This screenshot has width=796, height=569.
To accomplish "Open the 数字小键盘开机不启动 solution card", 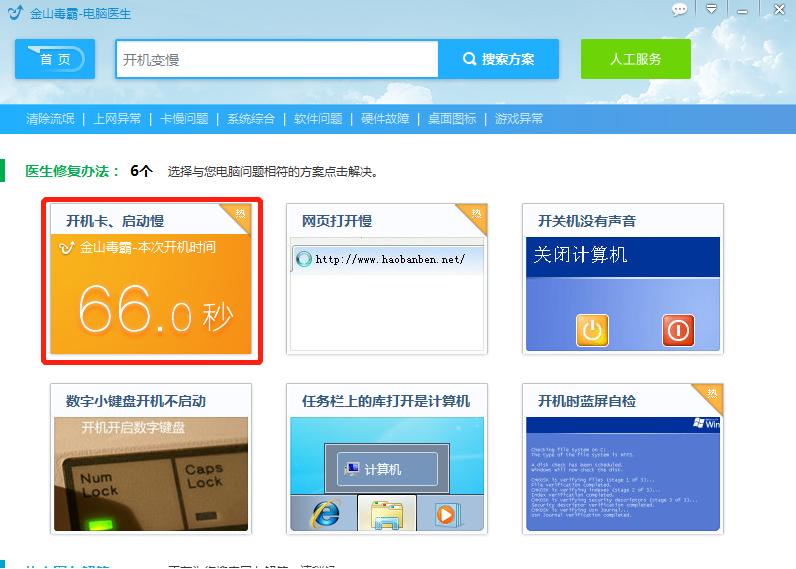I will pyautogui.click(x=151, y=459).
